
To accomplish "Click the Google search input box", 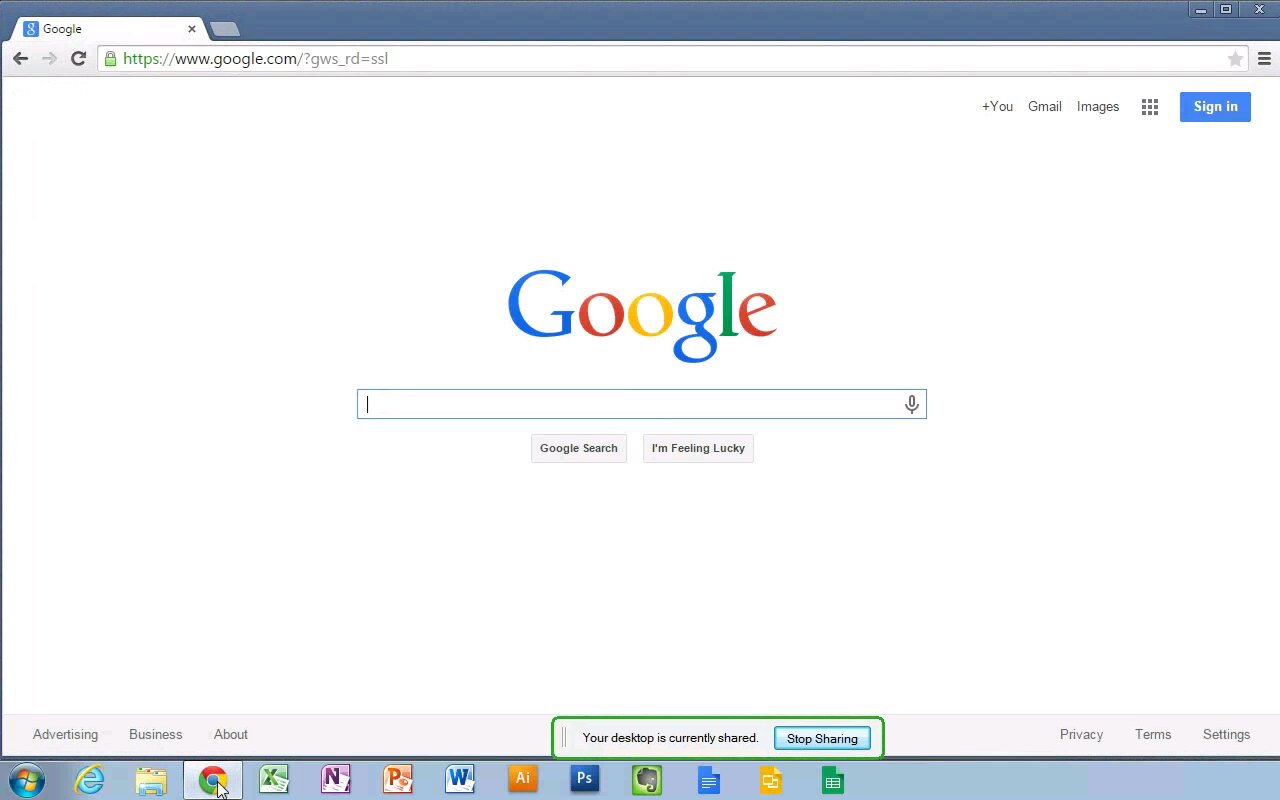I will click(630, 404).
